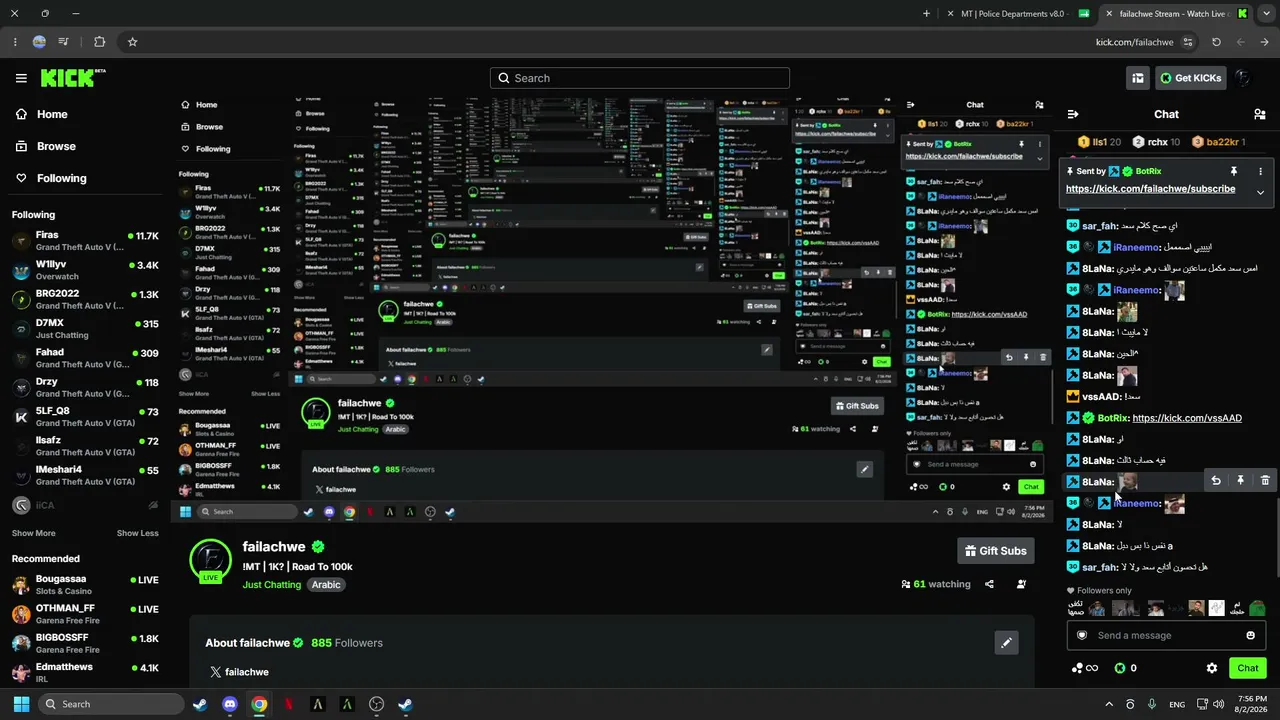The image size is (1280, 720).
Task: Open the profile avatar in Kick's header
Action: pyautogui.click(x=1243, y=78)
